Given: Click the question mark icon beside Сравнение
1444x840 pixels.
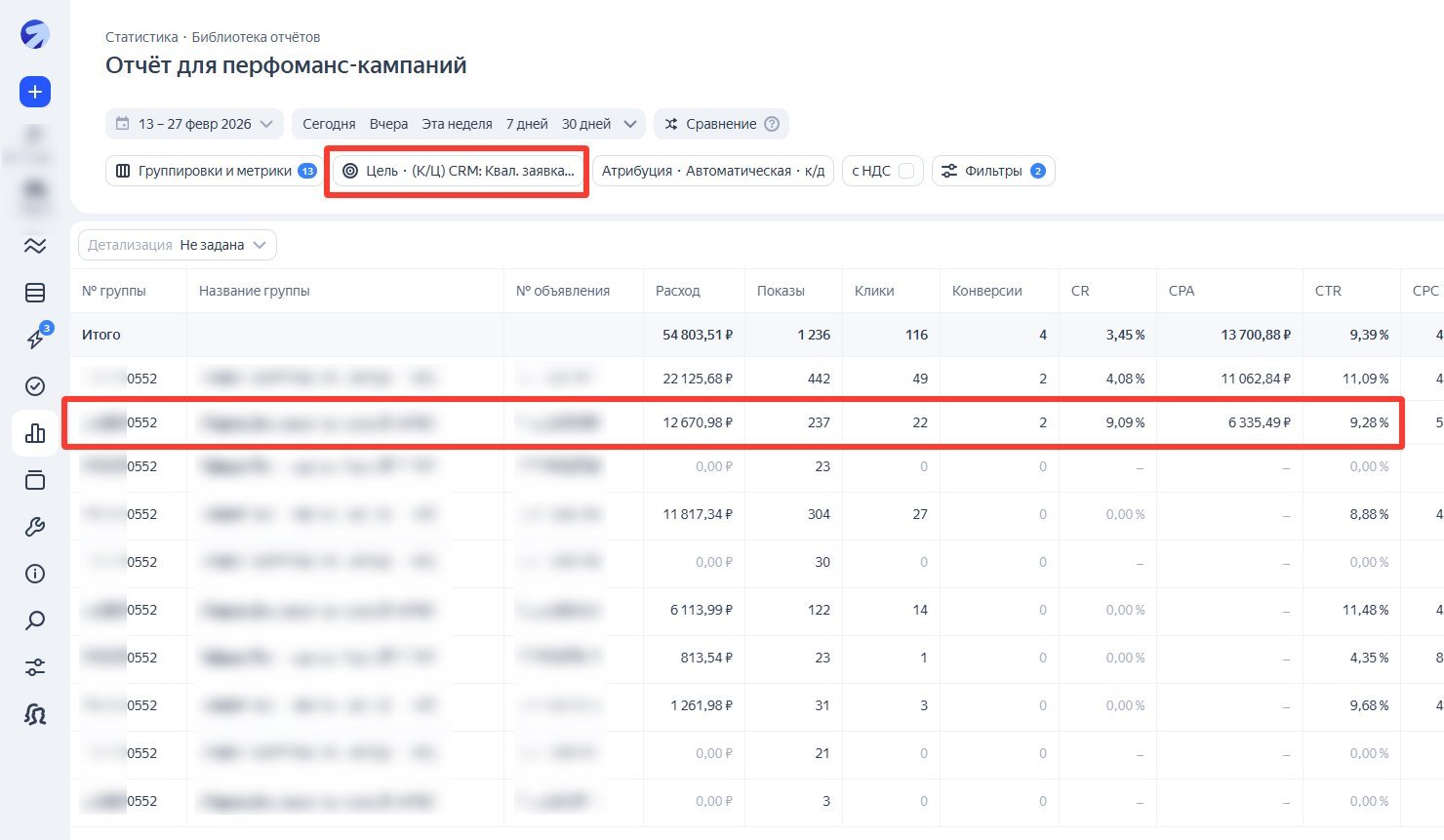Looking at the screenshot, I should coord(772,124).
